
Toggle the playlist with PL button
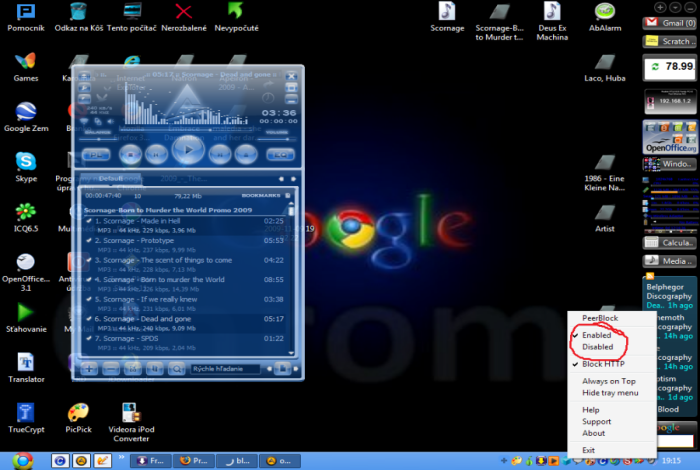point(96,155)
